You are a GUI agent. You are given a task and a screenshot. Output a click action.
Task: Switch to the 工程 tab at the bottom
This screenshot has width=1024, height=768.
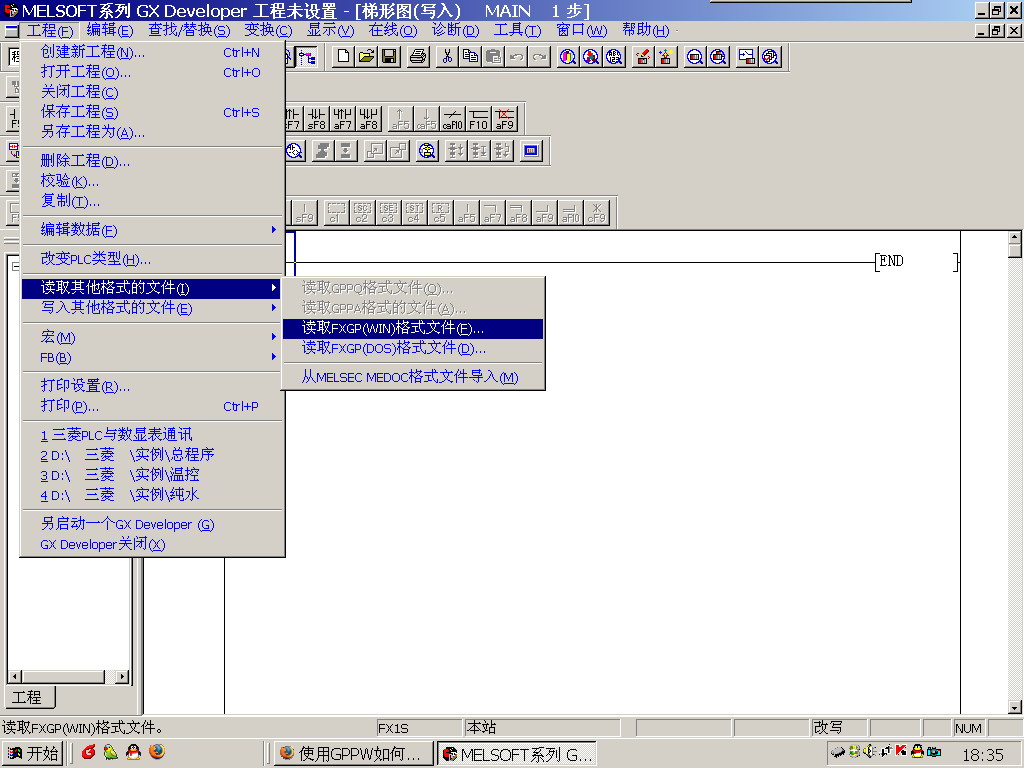(x=27, y=697)
